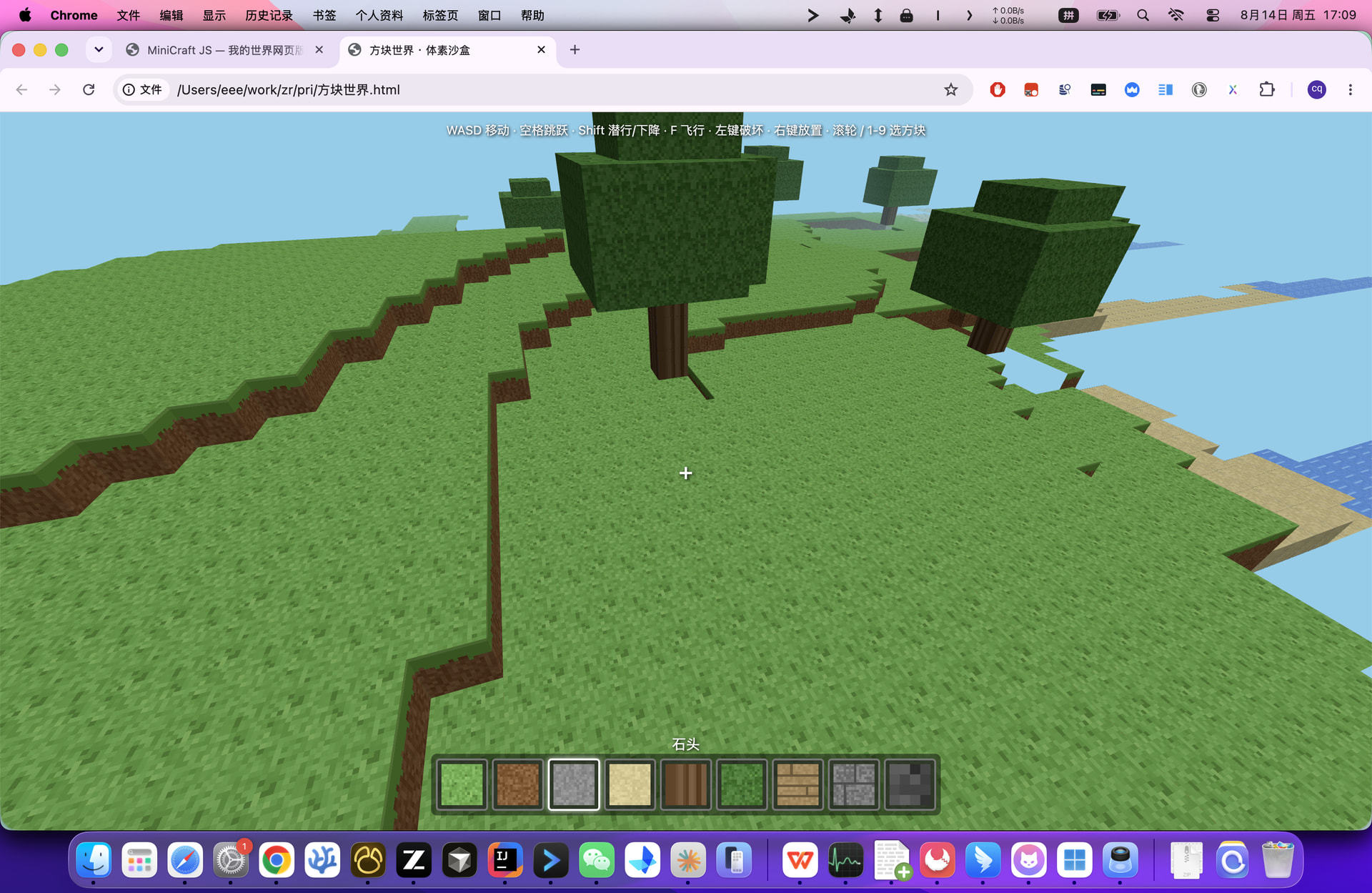Open a new browser tab
The height and width of the screenshot is (893, 1372).
pyautogui.click(x=575, y=49)
